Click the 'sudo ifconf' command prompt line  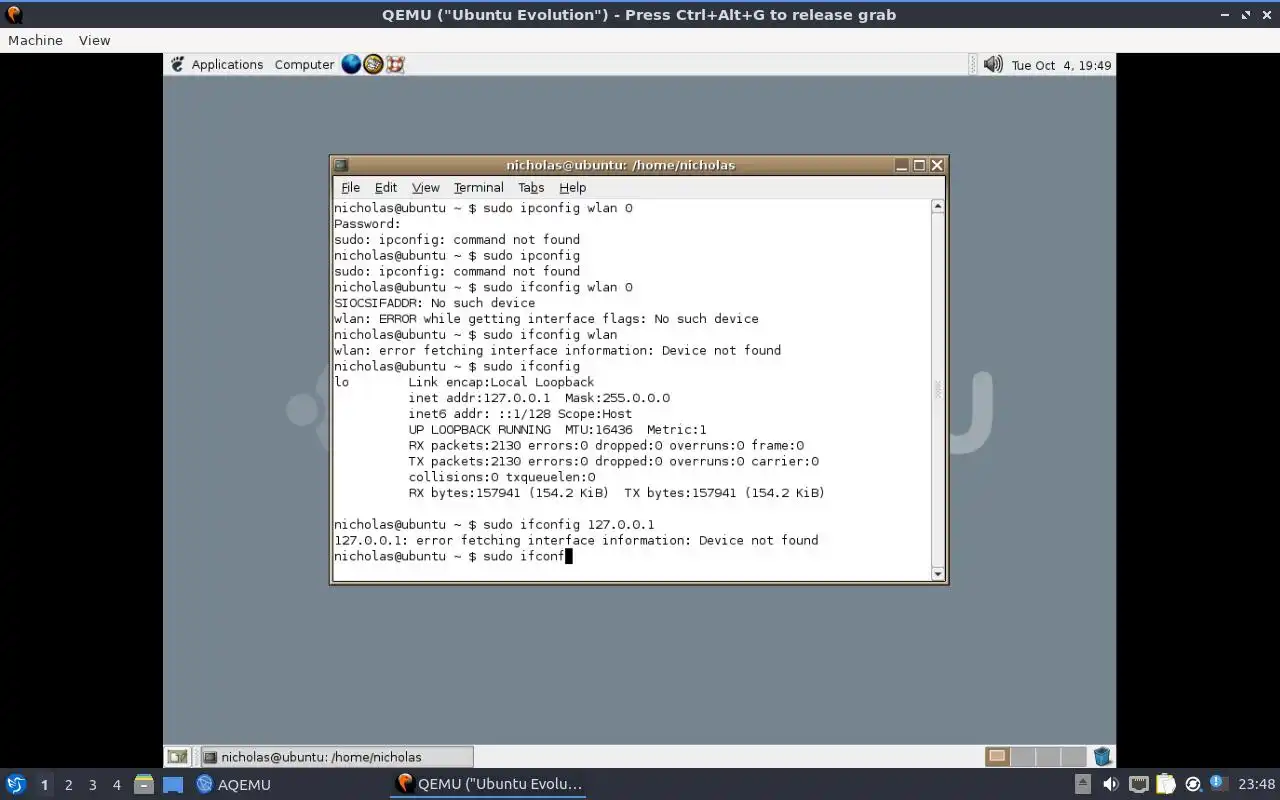[x=452, y=556]
